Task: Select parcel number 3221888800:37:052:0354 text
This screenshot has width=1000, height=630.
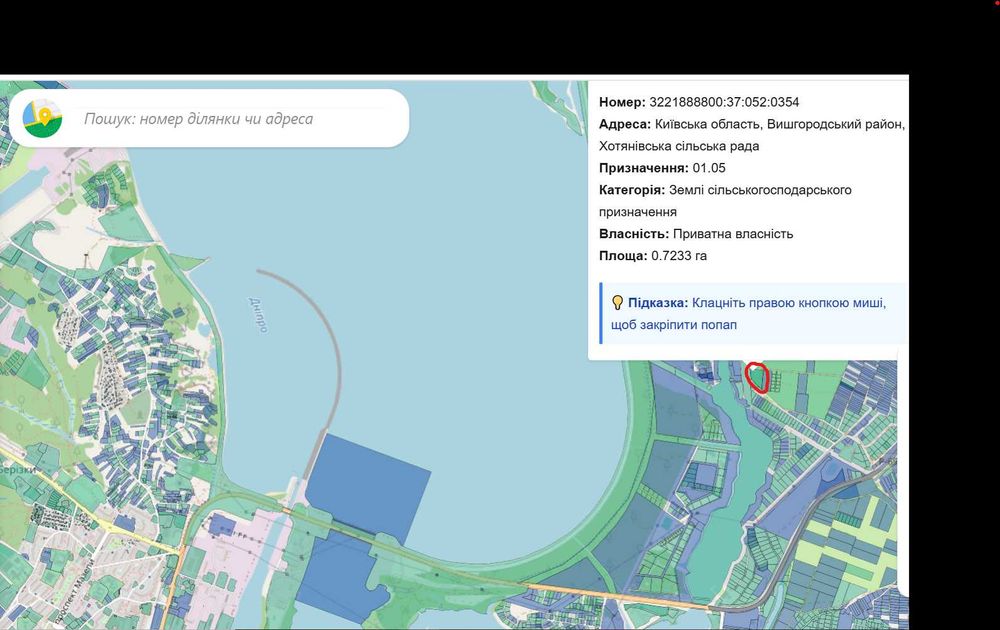Action: click(724, 102)
